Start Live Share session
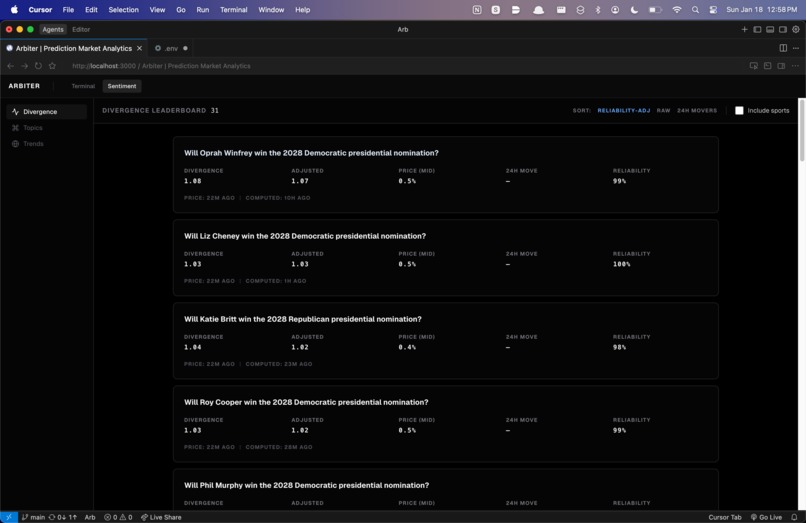This screenshot has width=806, height=523. pyautogui.click(x=161, y=517)
